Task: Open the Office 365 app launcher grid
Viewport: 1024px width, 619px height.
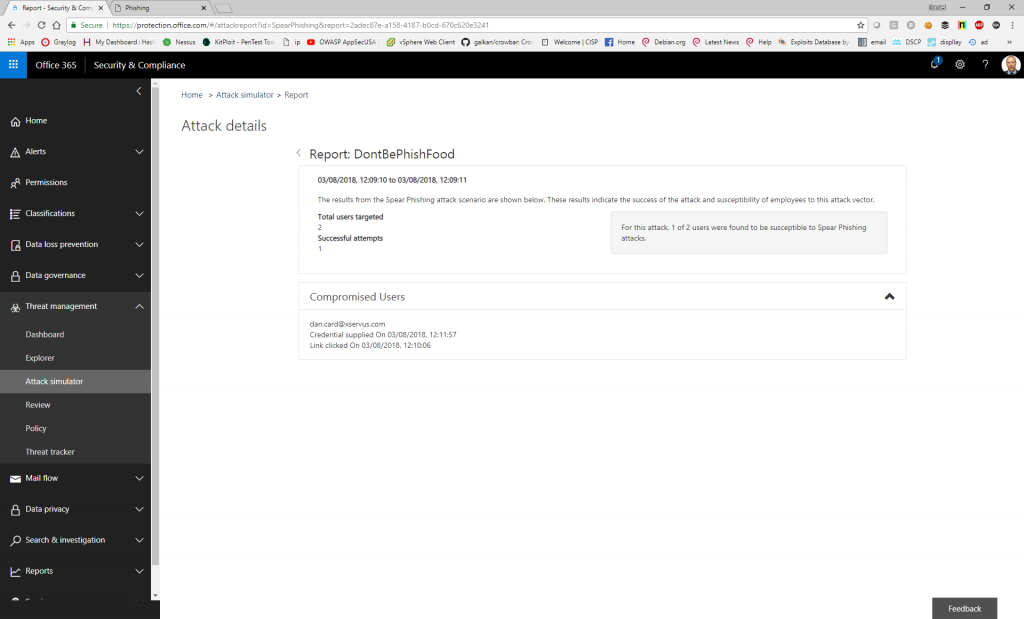Action: point(13,64)
